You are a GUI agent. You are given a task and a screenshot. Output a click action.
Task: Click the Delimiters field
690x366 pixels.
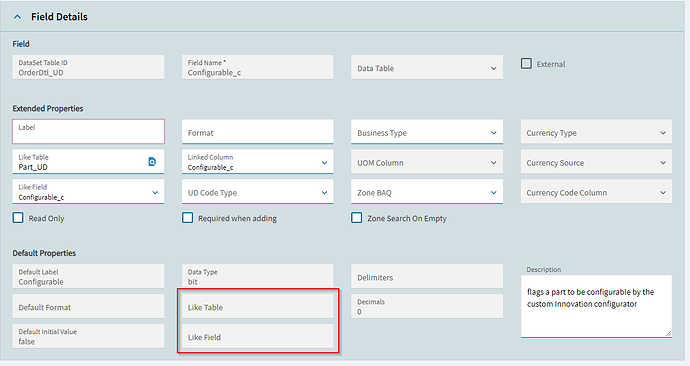427,276
